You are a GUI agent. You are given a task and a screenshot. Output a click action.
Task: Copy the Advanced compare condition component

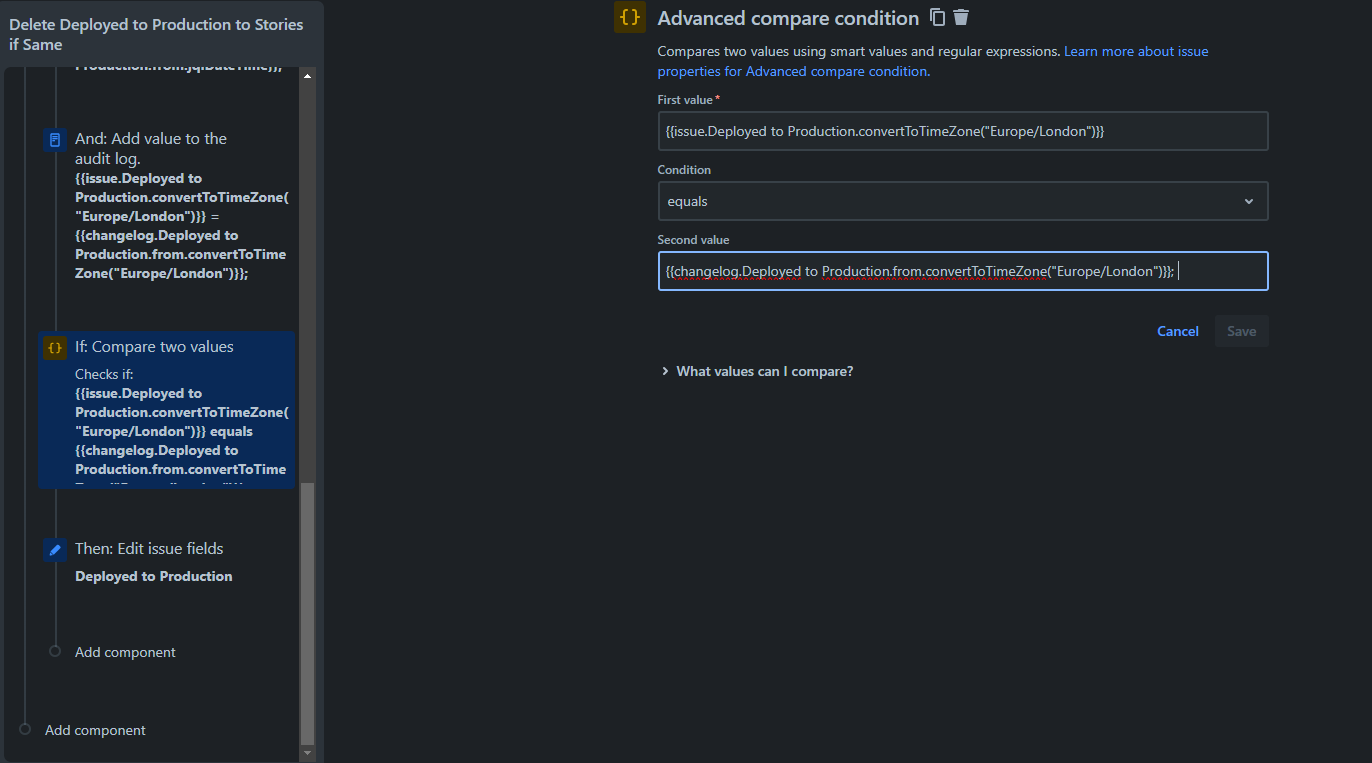937,17
